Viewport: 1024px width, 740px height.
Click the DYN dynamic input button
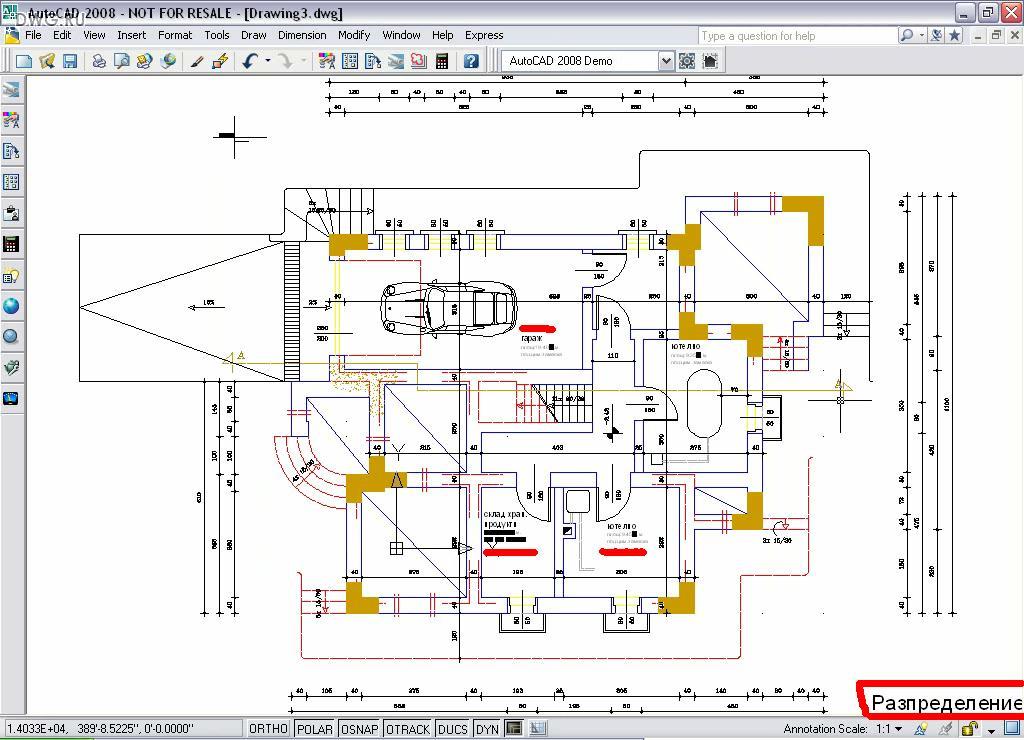pyautogui.click(x=487, y=729)
